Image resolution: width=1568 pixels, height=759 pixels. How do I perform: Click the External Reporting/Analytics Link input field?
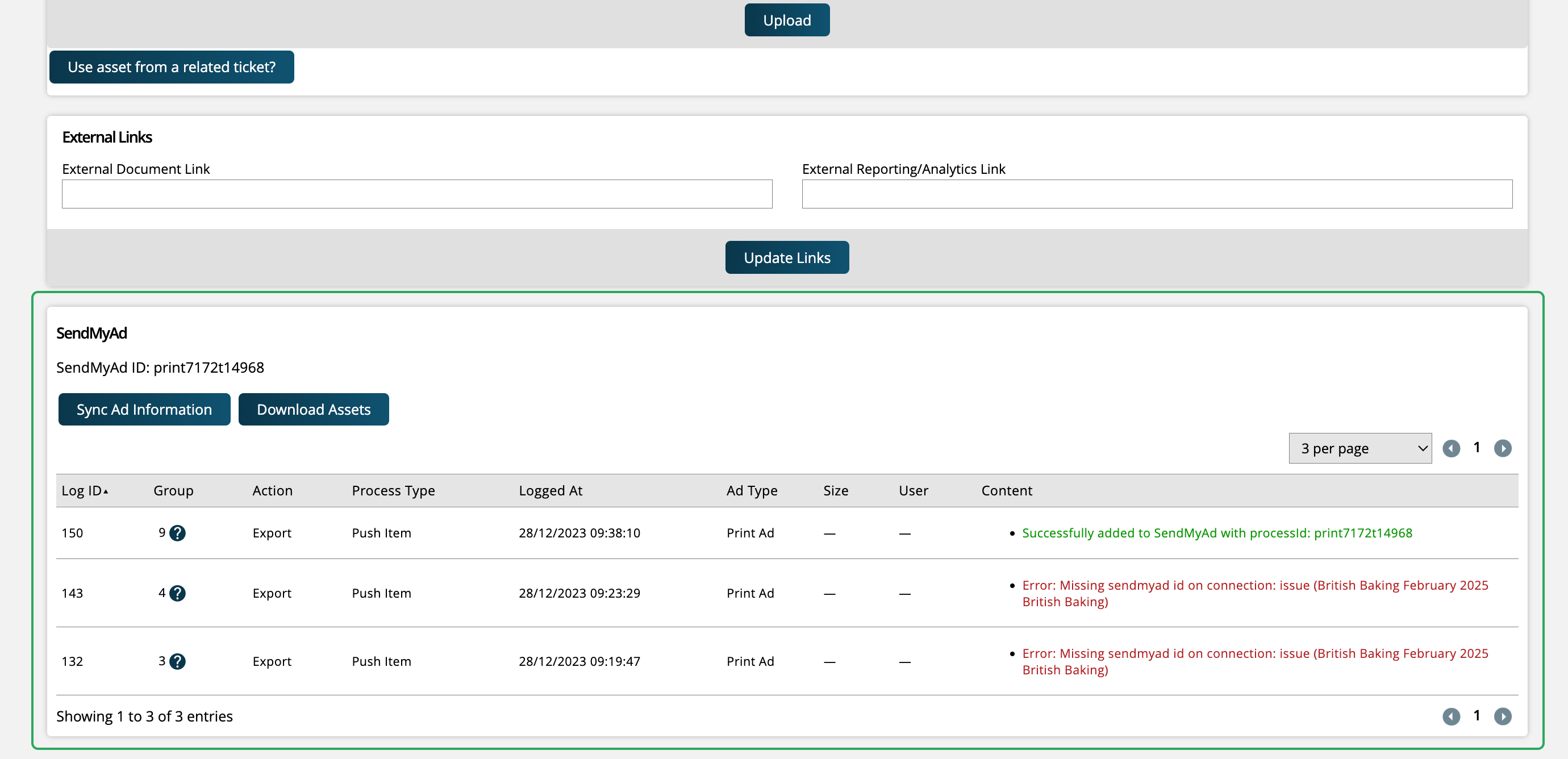(1157, 194)
